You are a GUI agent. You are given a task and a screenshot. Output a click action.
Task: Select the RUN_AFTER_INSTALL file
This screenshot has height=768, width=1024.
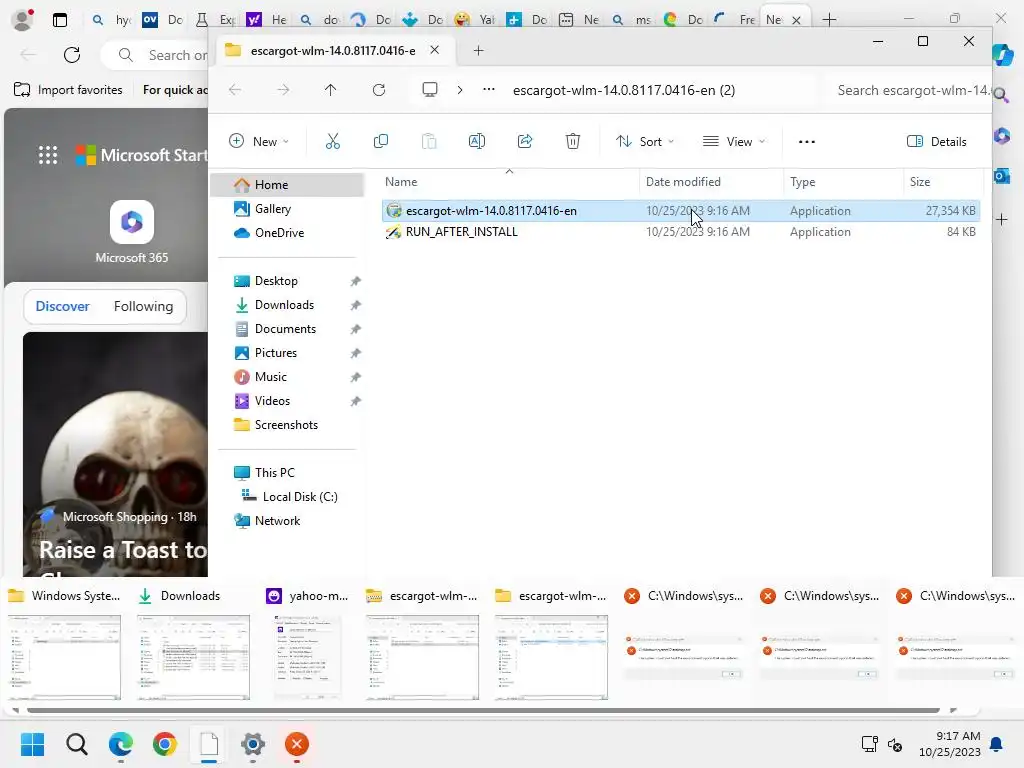680,232
